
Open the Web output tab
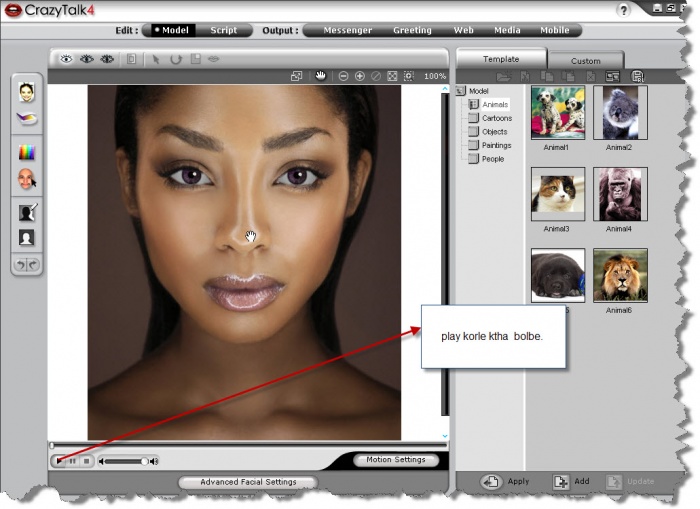point(463,30)
